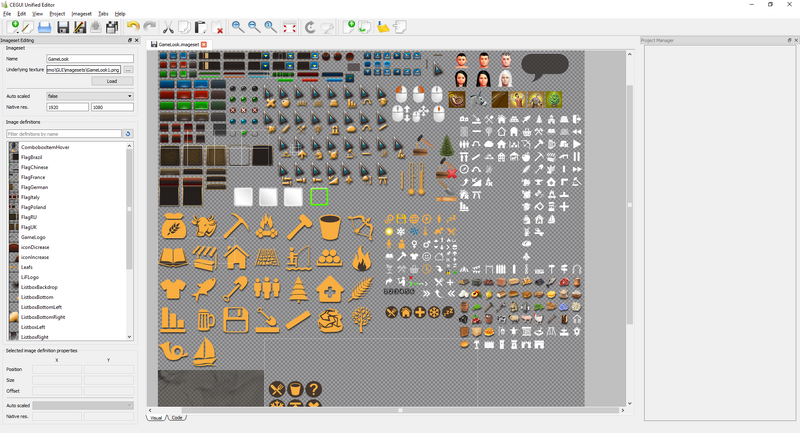The height and width of the screenshot is (433, 800).
Task: Click the Duplicate image icon
Action: tap(364, 27)
